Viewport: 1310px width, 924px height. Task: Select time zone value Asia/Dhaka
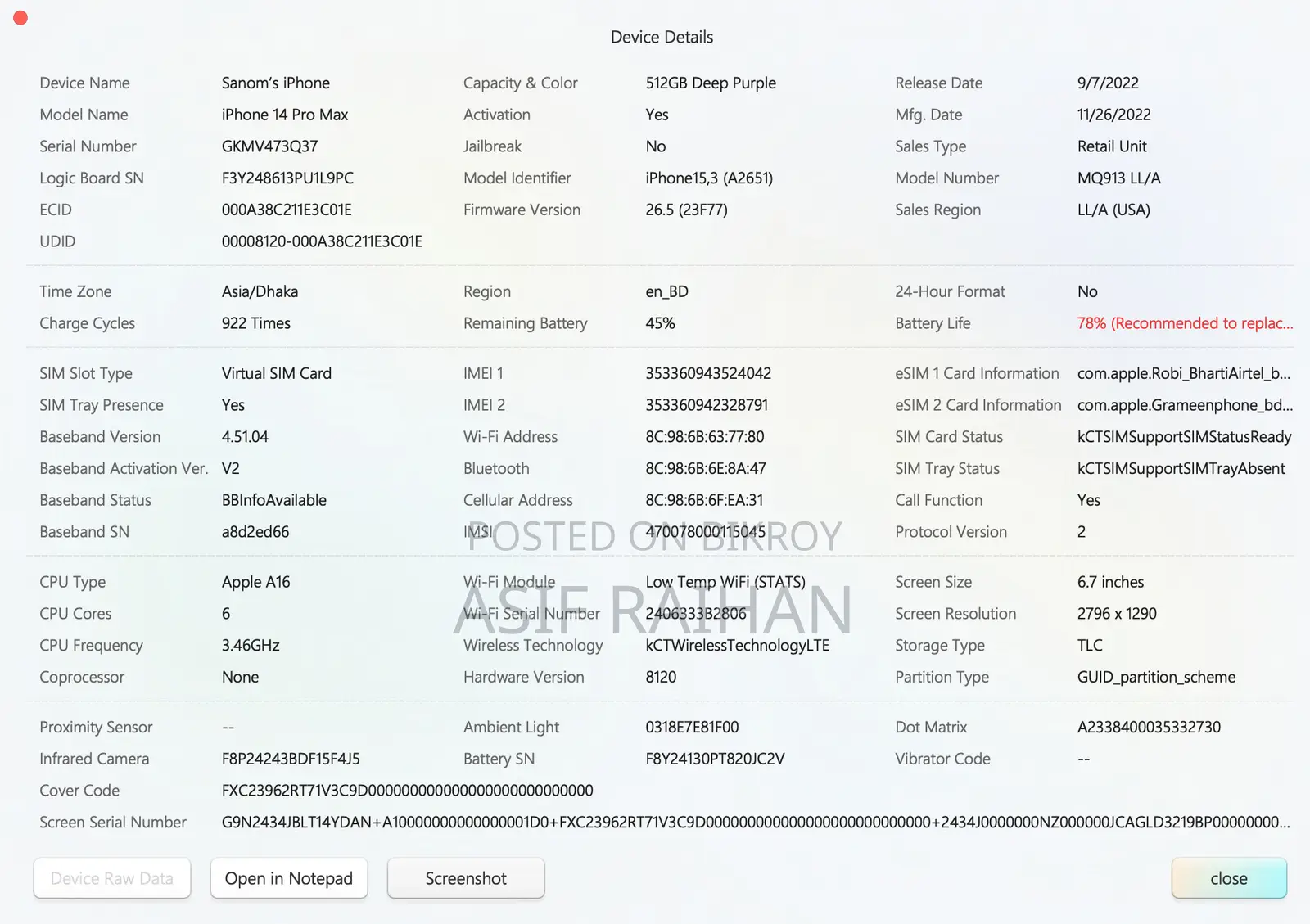coord(260,291)
